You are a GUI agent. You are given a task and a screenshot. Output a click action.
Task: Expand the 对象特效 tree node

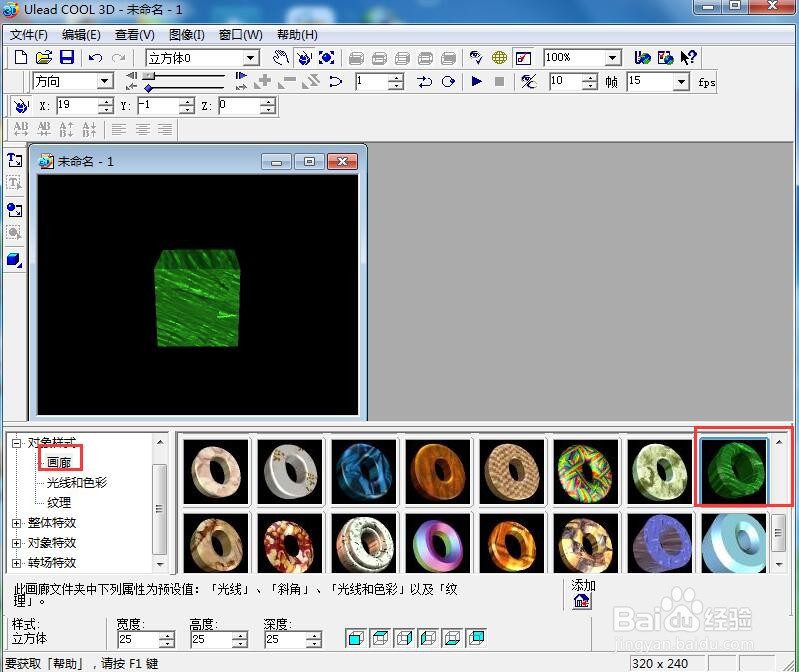point(16,543)
